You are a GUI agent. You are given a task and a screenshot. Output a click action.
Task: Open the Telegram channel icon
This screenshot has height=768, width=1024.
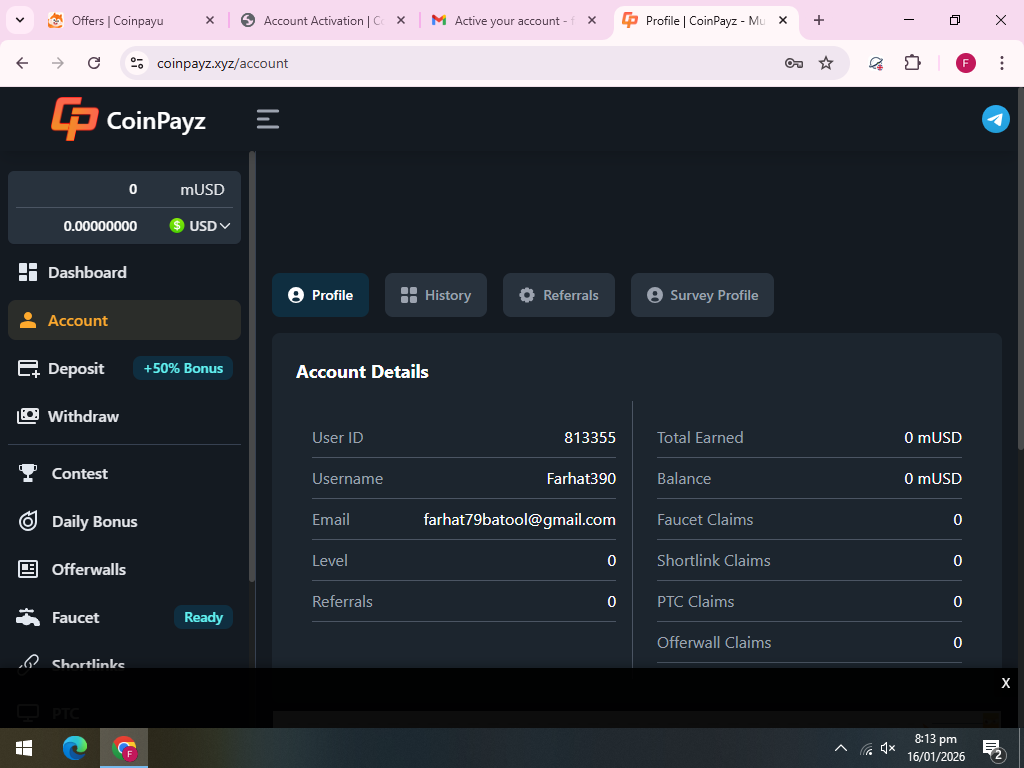[x=995, y=119]
